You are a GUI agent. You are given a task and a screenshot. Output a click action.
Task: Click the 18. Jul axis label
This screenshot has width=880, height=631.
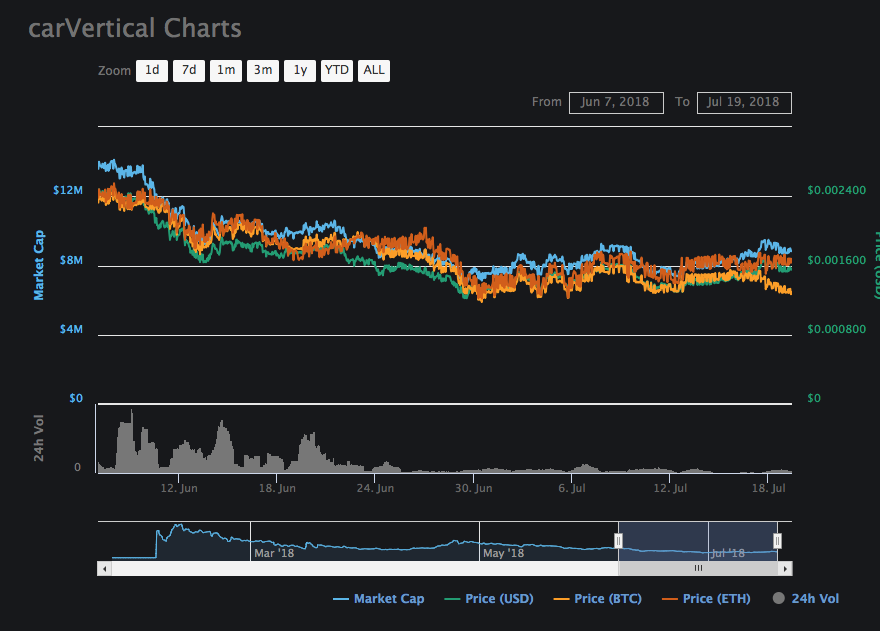(x=769, y=488)
